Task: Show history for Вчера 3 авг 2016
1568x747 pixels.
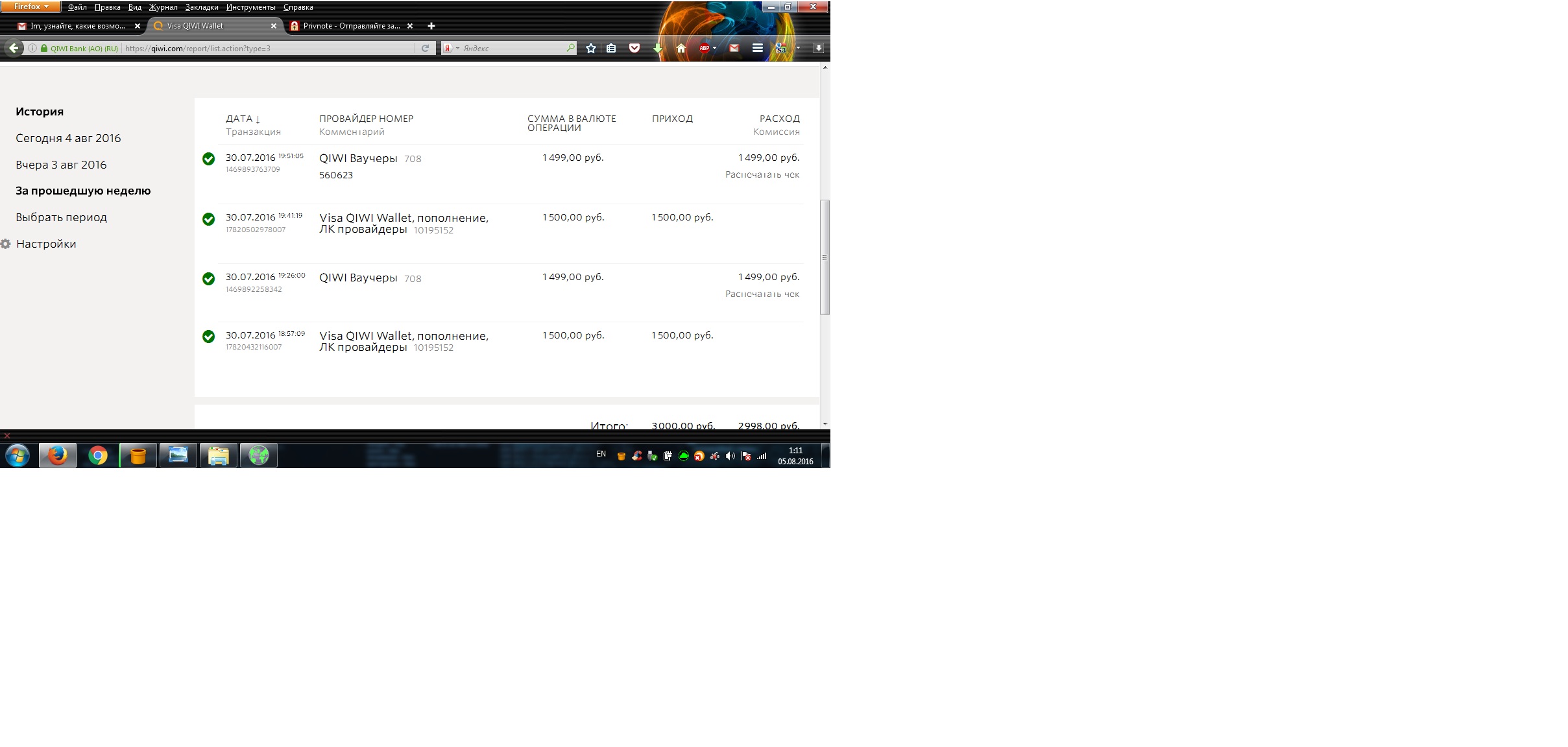Action: click(x=61, y=165)
